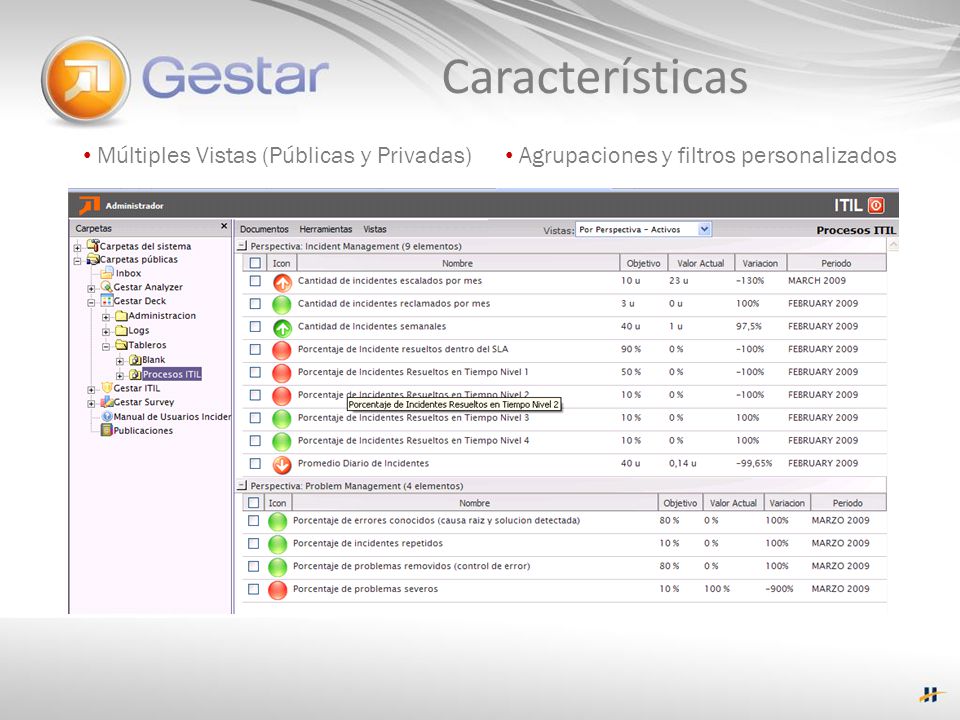Click green status icon for Tiempo Nivel 4
Viewport: 960px width, 720px height.
point(282,441)
